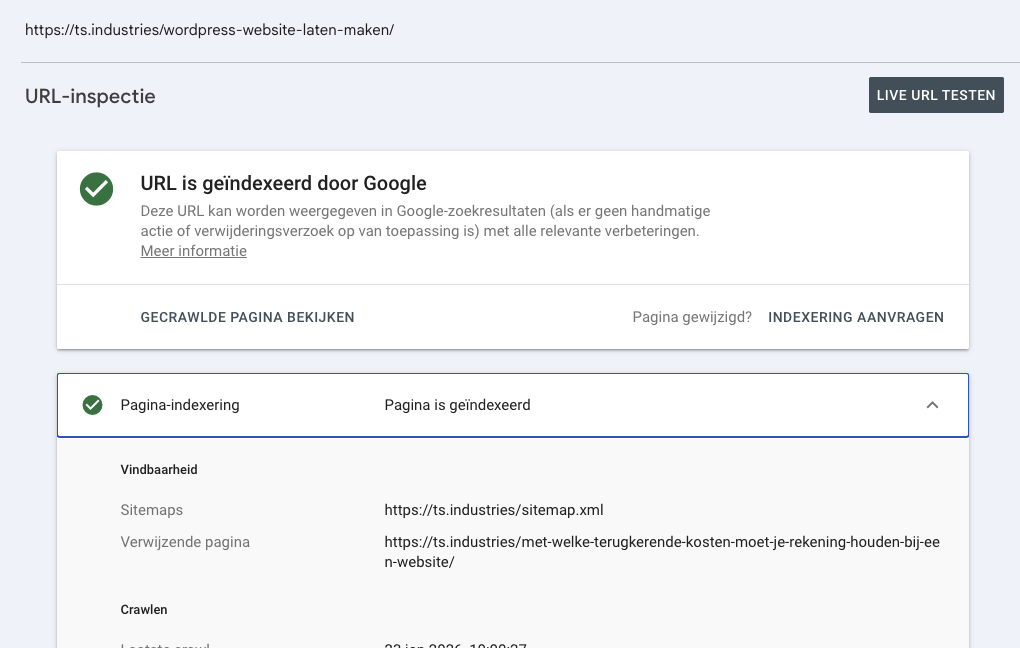Click the checkmark icon beside Pagina-indexering

pos(93,405)
